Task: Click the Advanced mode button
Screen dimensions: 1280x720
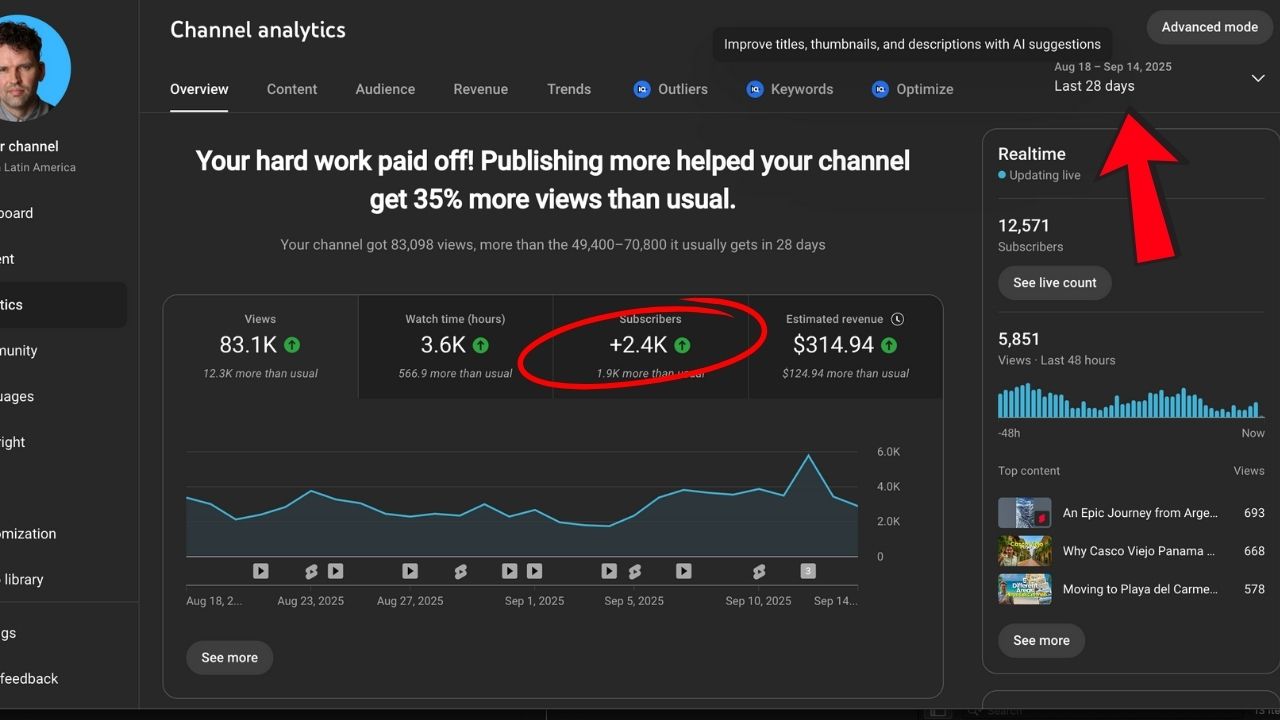Action: coord(1209,27)
